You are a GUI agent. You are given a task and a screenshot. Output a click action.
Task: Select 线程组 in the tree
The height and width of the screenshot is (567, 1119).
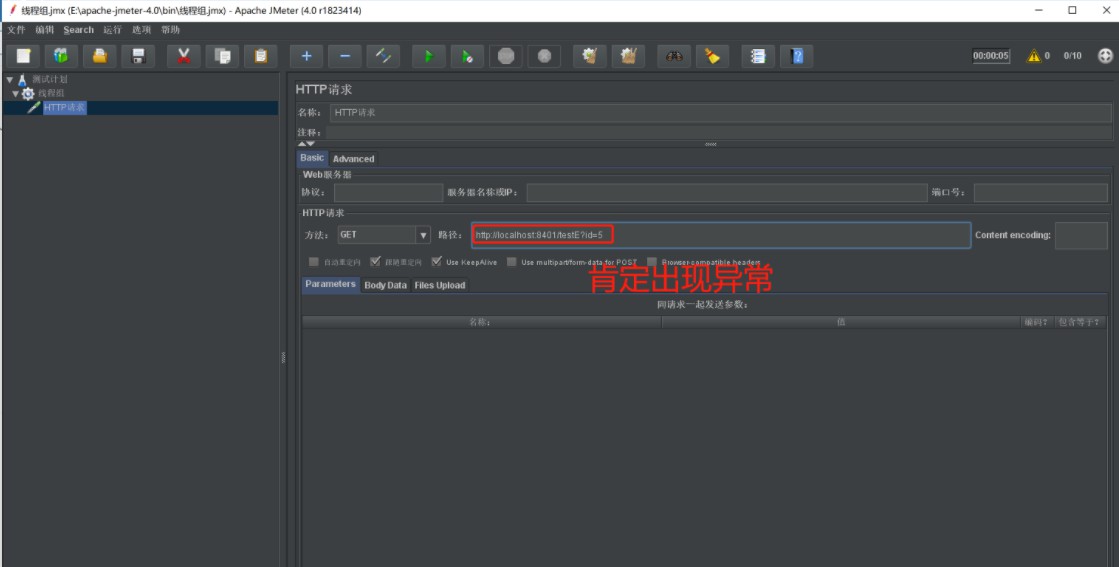coord(51,93)
